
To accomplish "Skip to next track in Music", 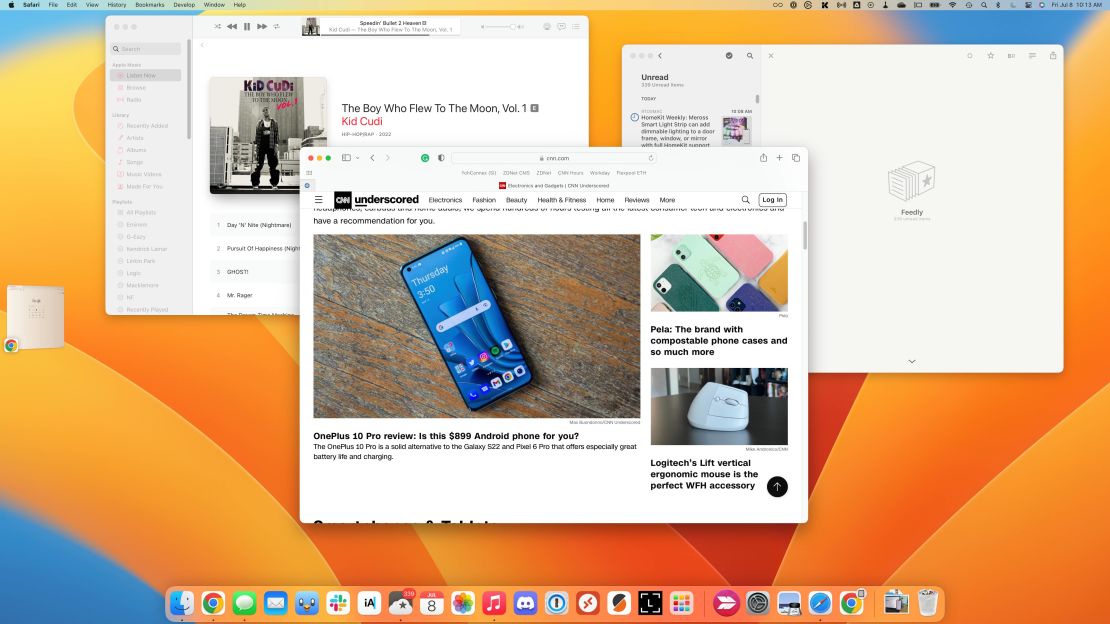I will coord(262,26).
